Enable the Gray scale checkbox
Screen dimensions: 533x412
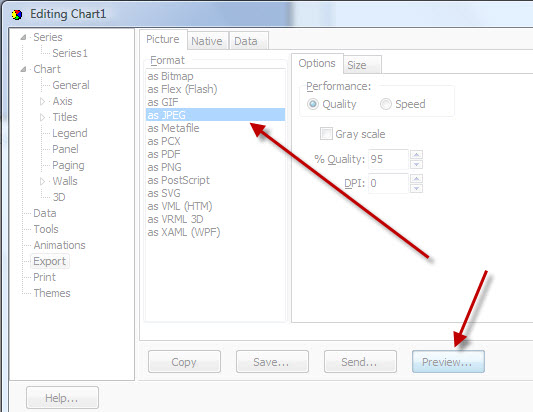tap(326, 134)
